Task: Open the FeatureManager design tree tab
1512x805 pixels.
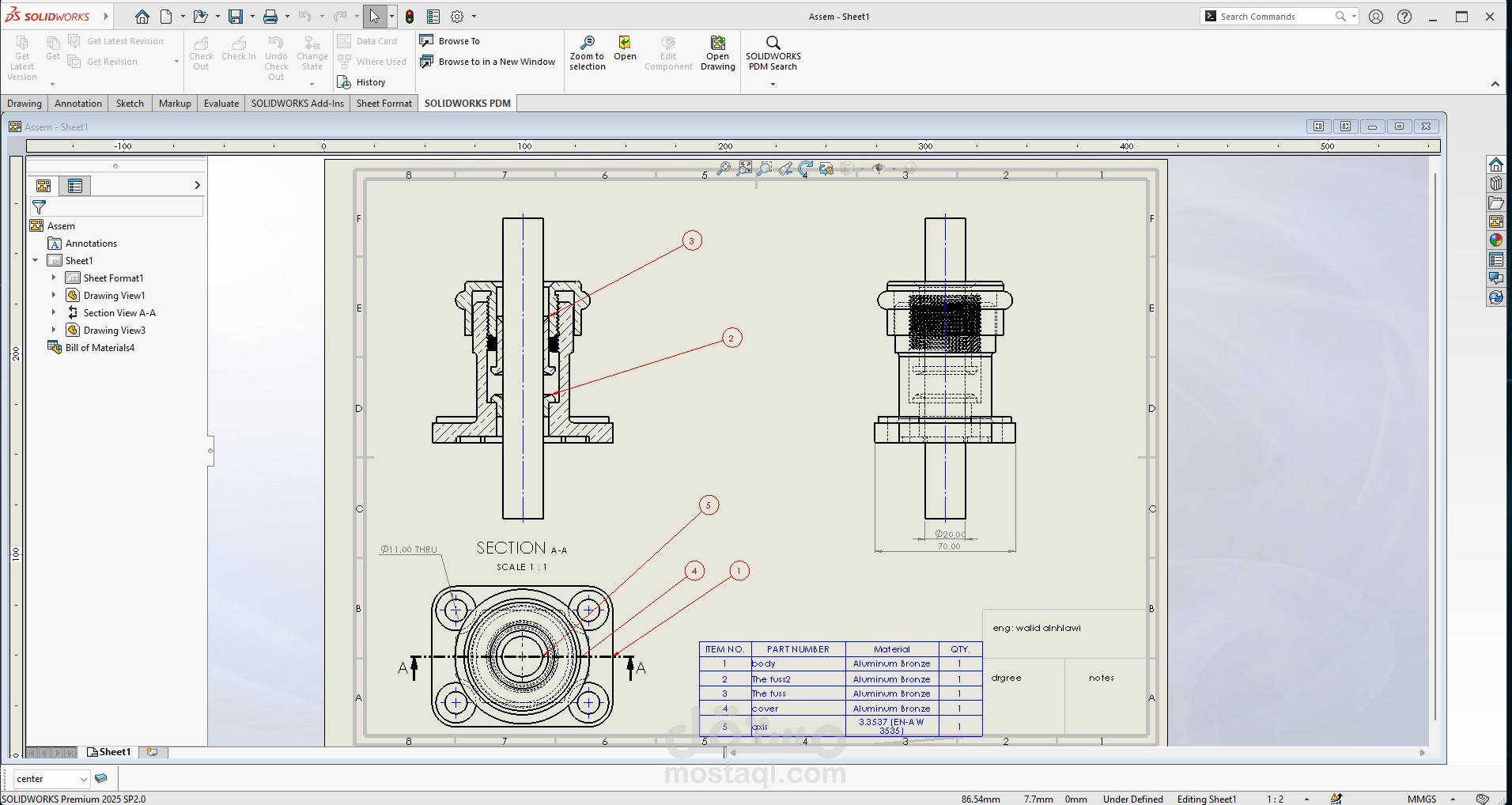Action: tap(43, 186)
